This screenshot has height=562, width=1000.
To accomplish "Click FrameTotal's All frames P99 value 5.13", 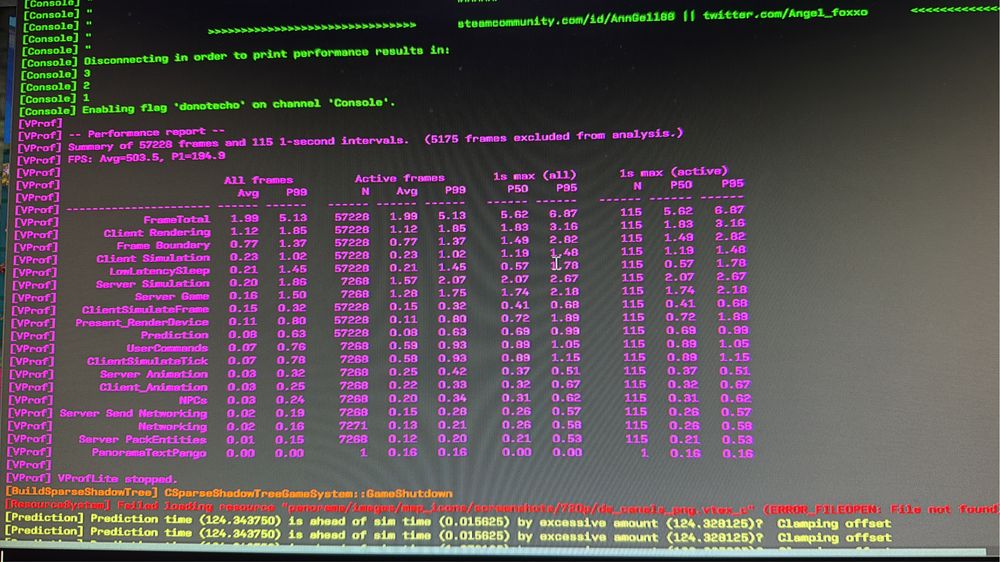I will click(293, 218).
